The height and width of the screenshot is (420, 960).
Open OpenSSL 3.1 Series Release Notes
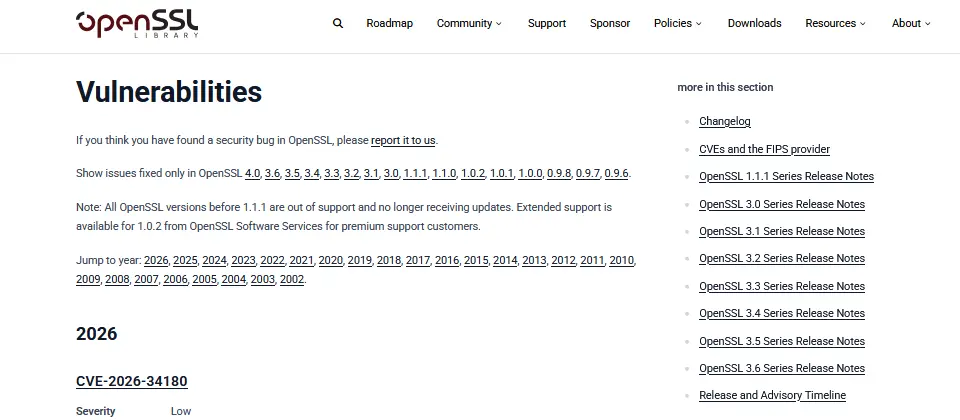point(782,231)
